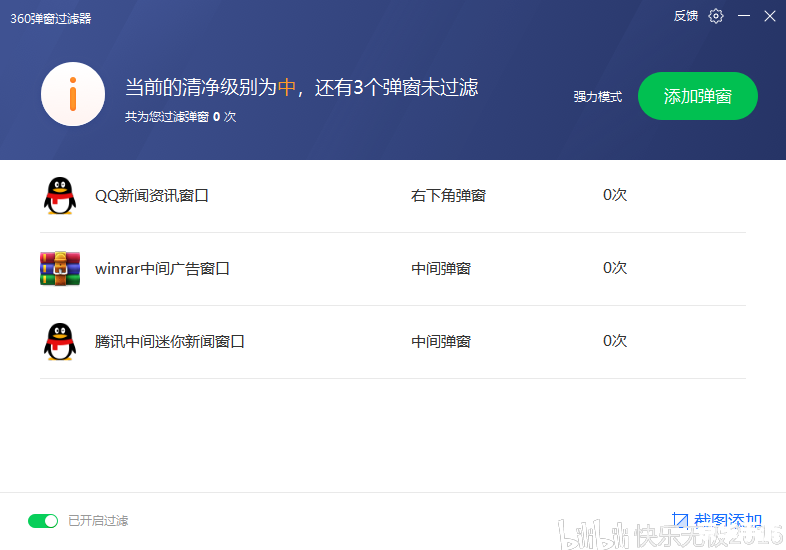The image size is (786, 550).
Task: Select the QQ新闻资讯窗口 entry
Action: click(393, 196)
